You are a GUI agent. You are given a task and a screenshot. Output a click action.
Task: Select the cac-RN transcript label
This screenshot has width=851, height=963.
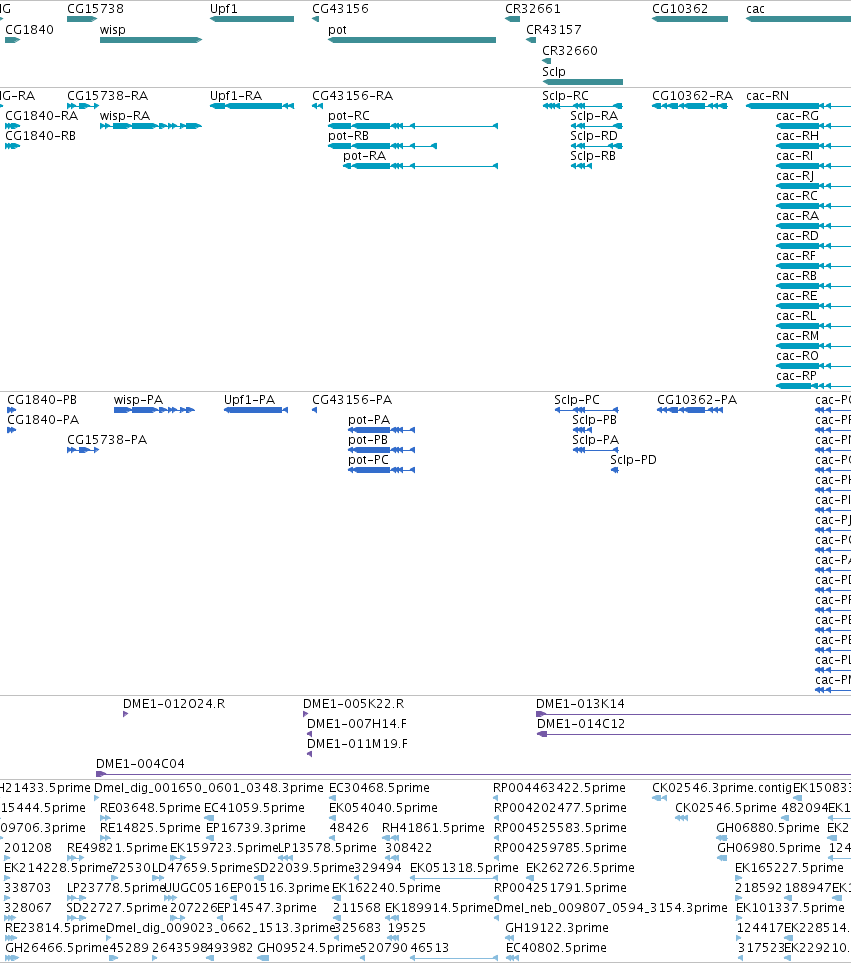pyautogui.click(x=767, y=96)
